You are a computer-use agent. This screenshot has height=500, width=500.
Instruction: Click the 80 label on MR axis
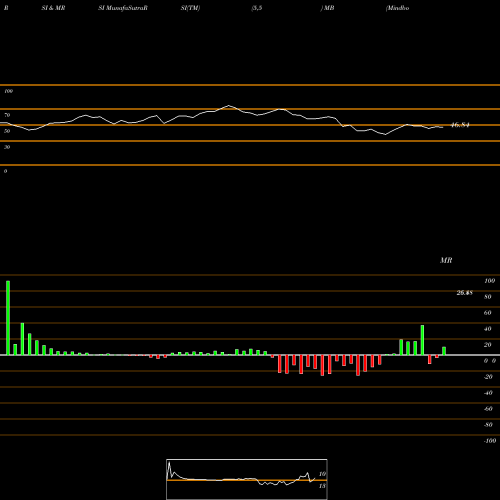488,297
